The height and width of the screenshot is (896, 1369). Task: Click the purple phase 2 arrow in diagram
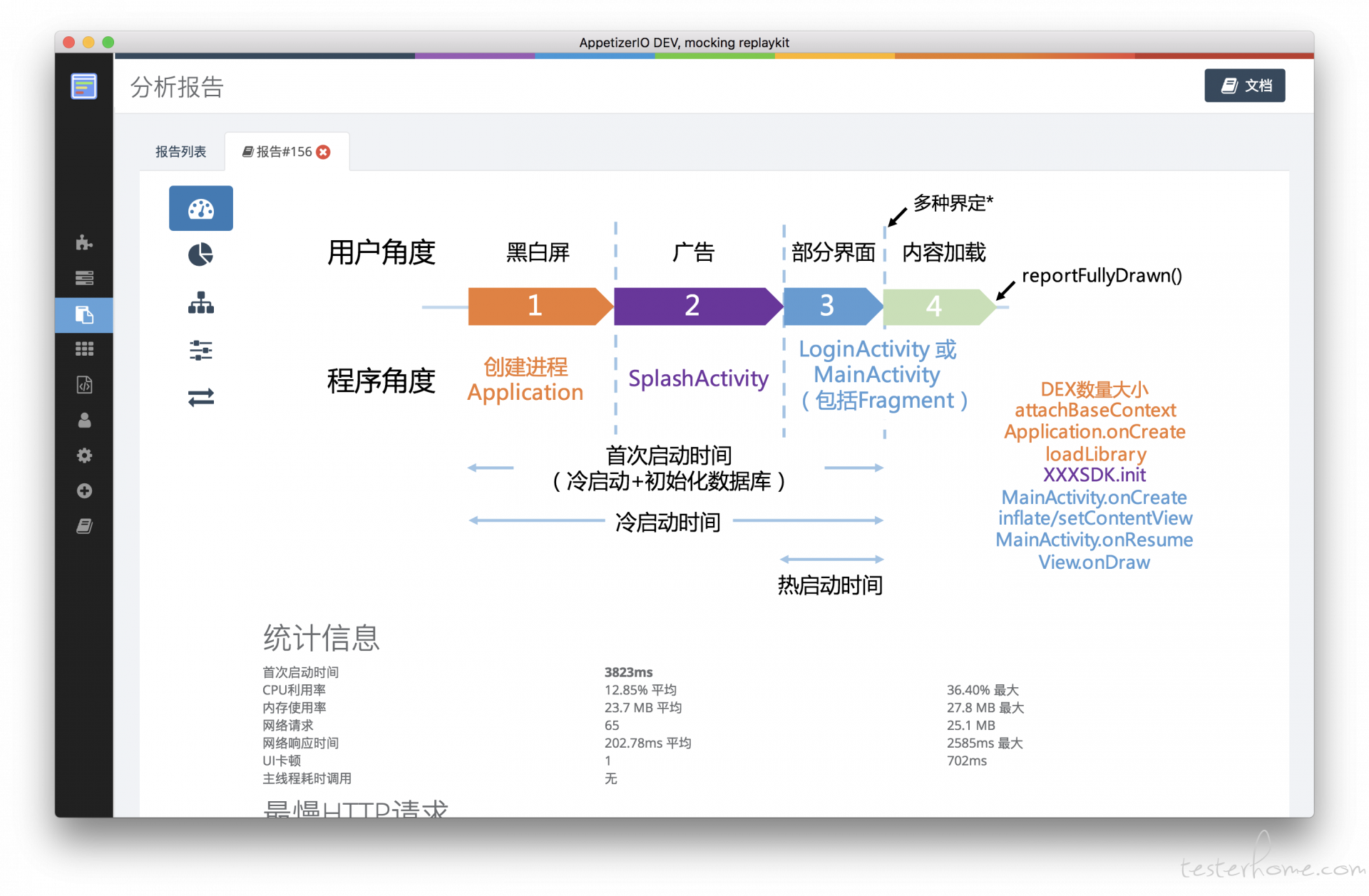click(697, 306)
